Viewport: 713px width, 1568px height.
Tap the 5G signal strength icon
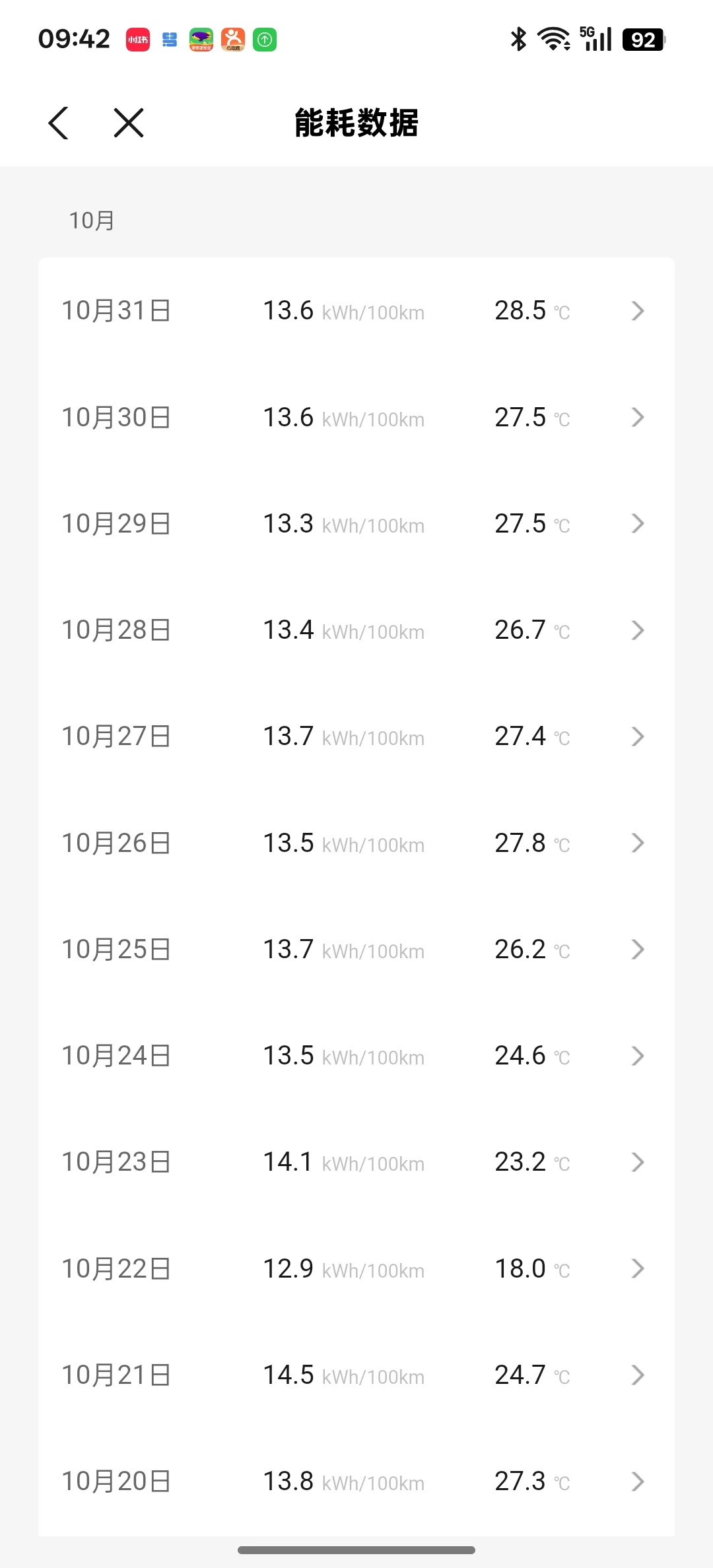tap(595, 40)
